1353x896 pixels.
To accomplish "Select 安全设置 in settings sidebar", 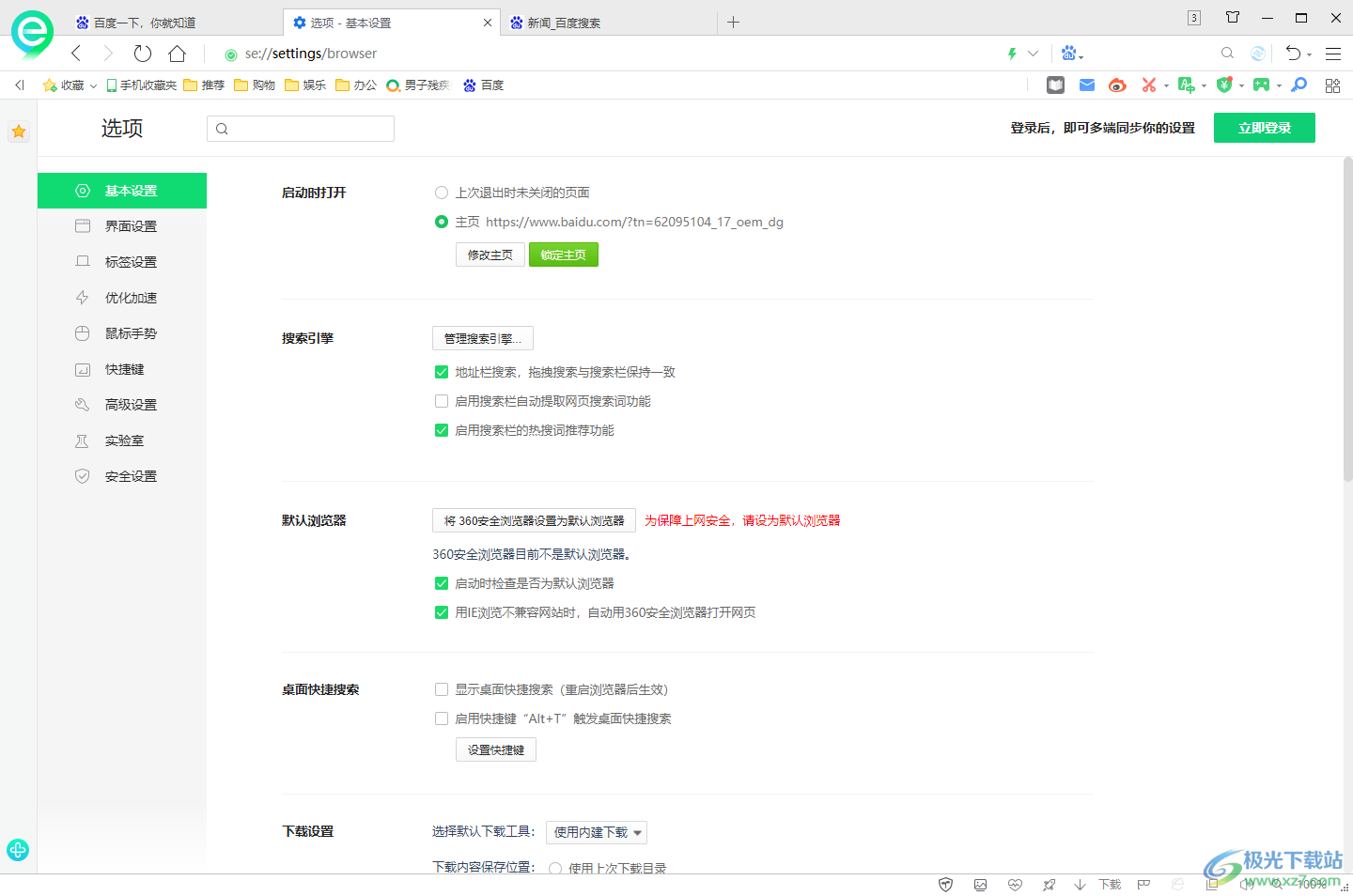I will pos(122,476).
